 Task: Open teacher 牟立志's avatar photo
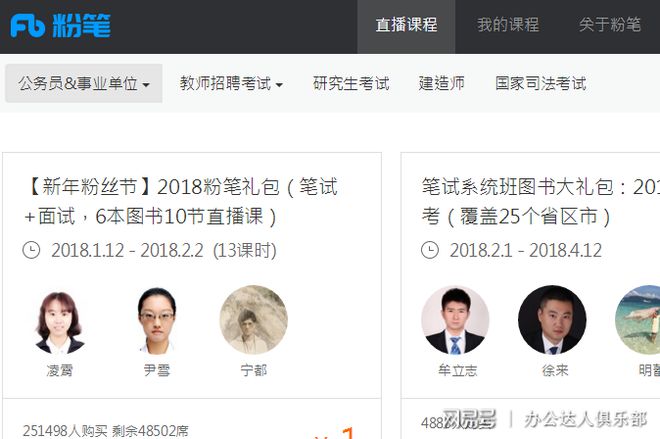455,320
